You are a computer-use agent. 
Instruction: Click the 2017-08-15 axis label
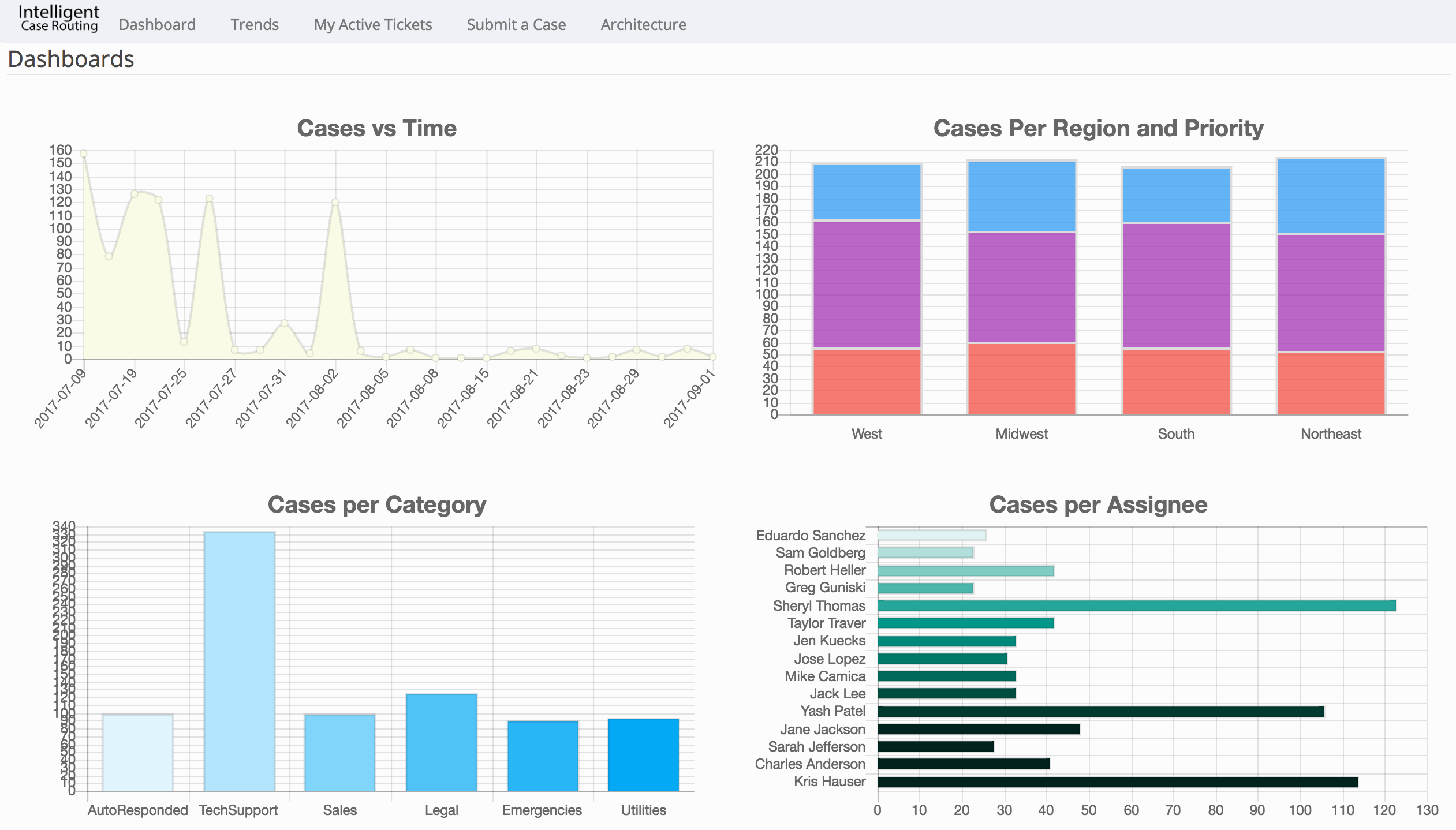coord(462,398)
